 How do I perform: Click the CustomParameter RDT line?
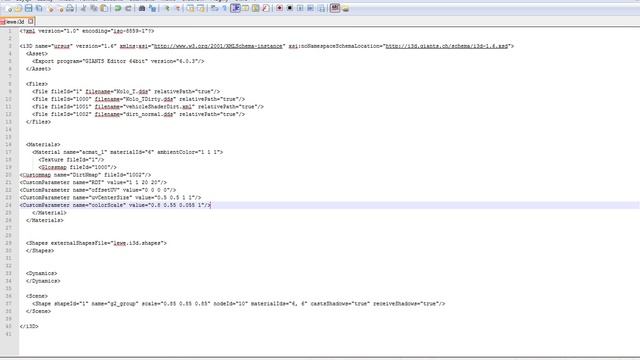(x=93, y=182)
